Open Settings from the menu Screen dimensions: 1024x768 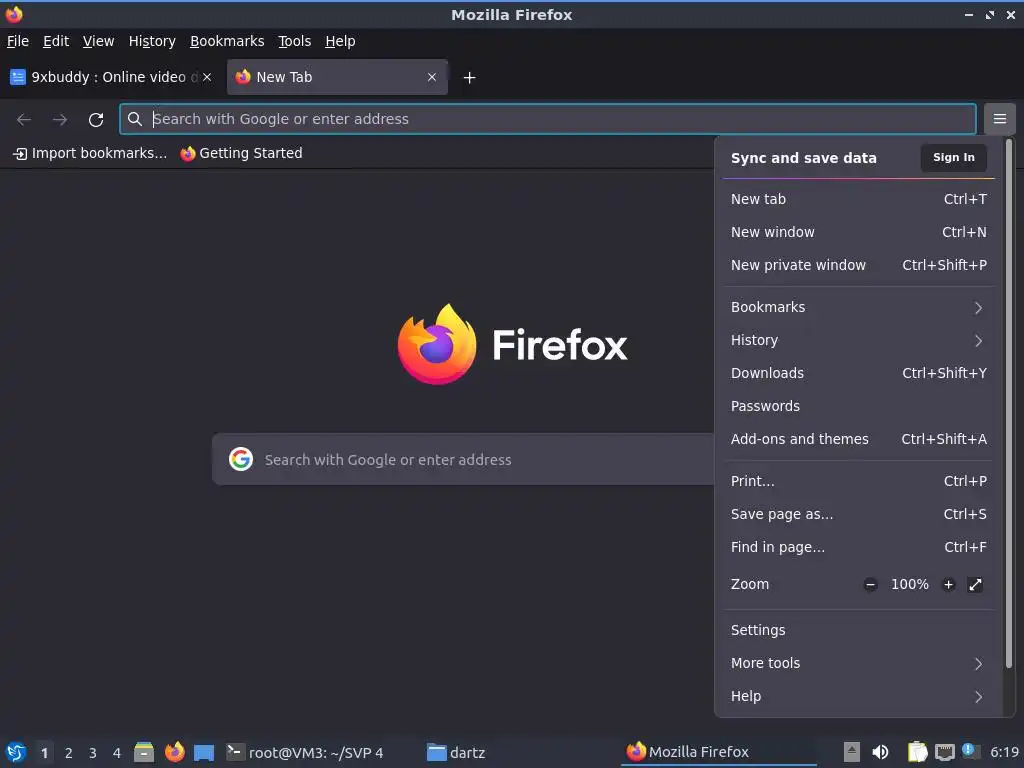point(858,630)
